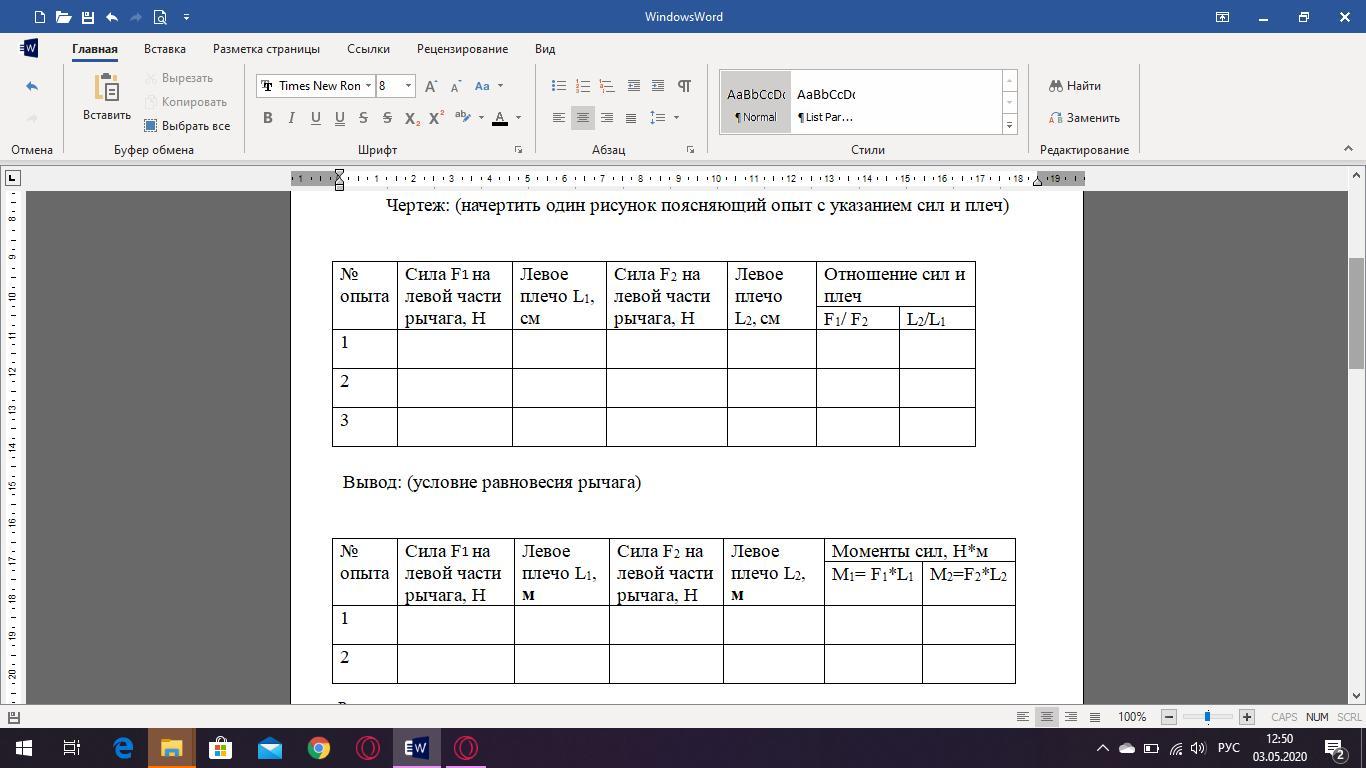Open Google Chrome from the taskbar
This screenshot has height=768, width=1366.
coord(319,748)
